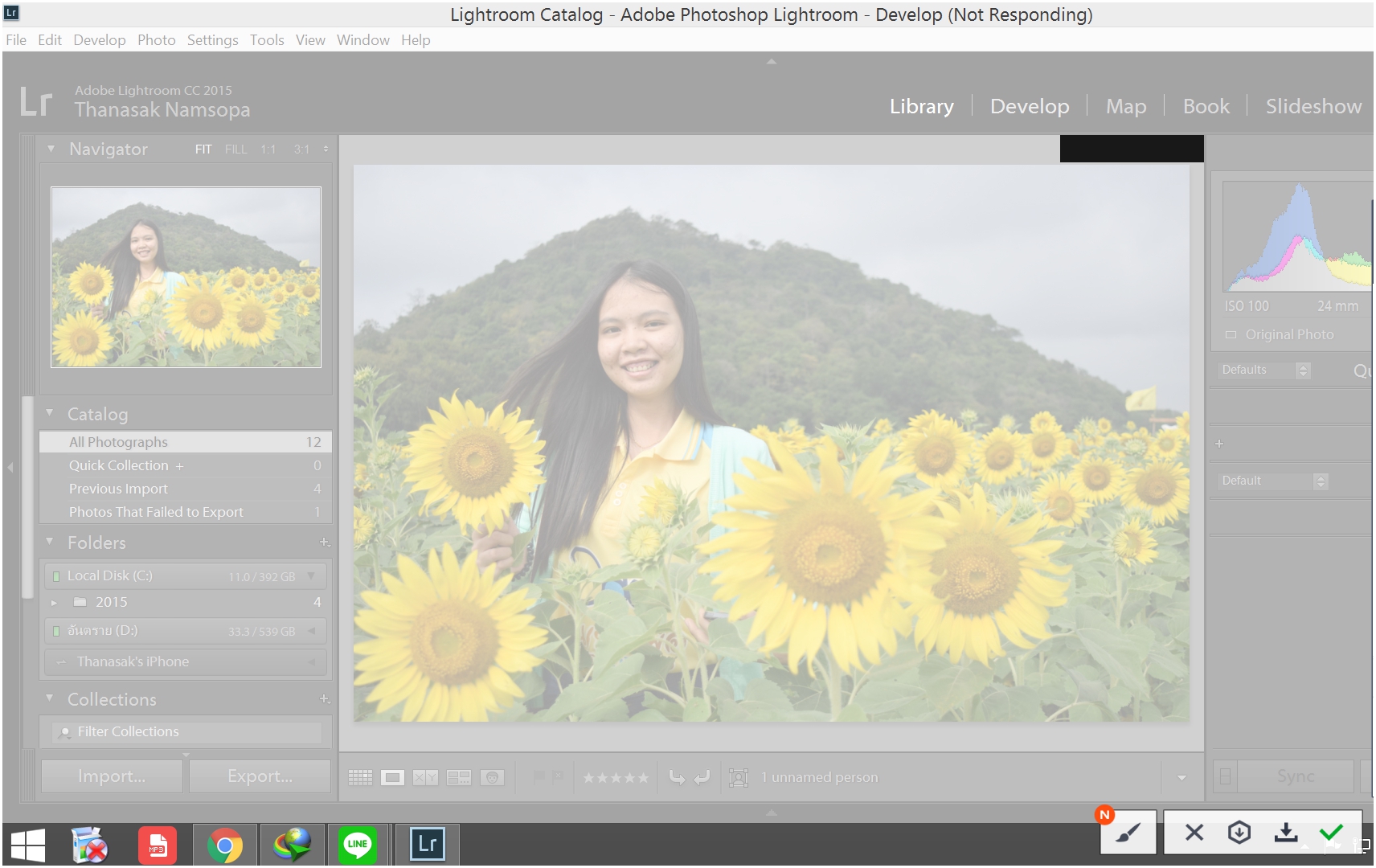Collapse the Folders panel
Screen dimensions: 1376x868
50,542
